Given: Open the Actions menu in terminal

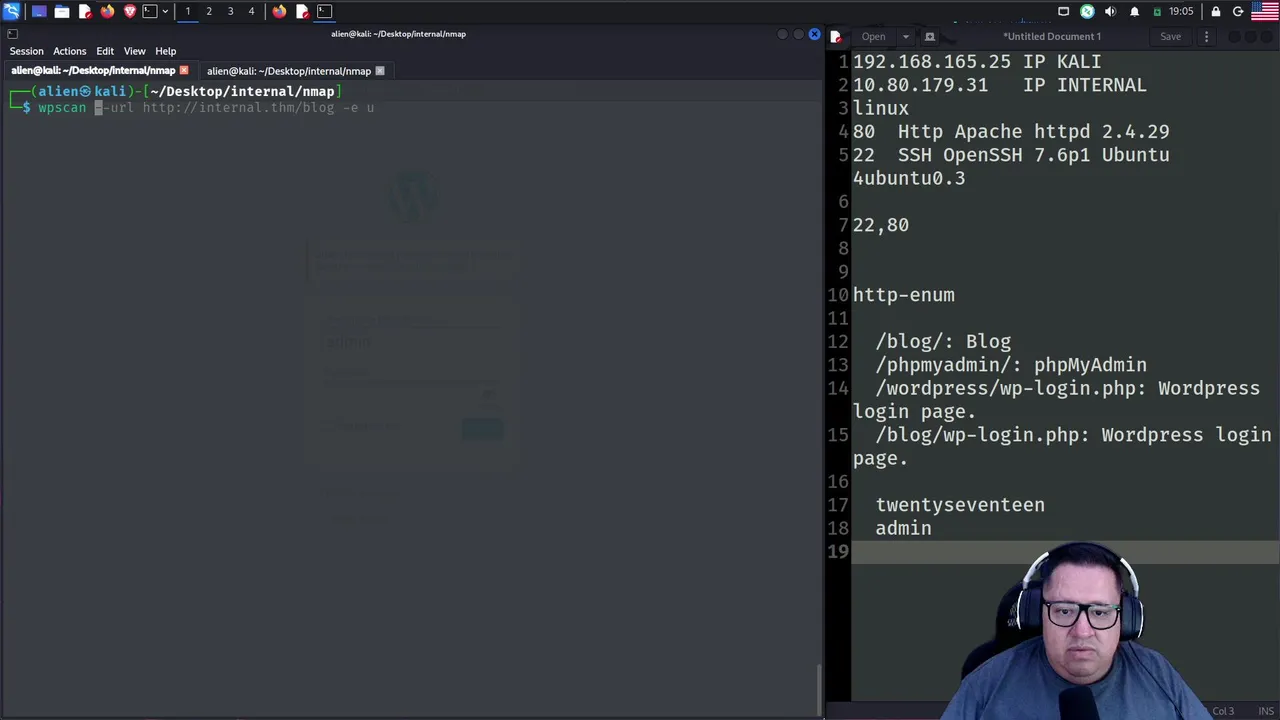Looking at the screenshot, I should coord(70,51).
